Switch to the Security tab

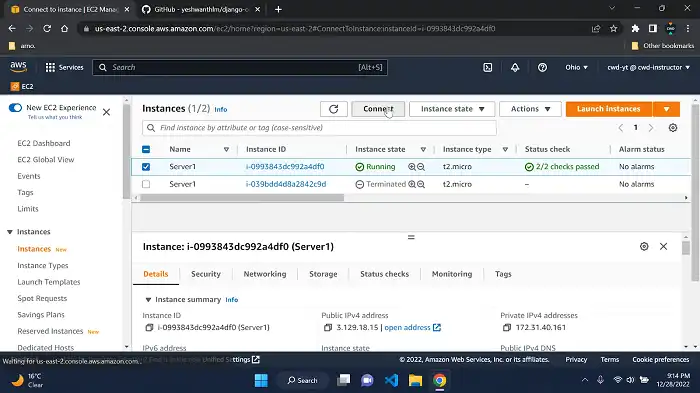[206, 274]
